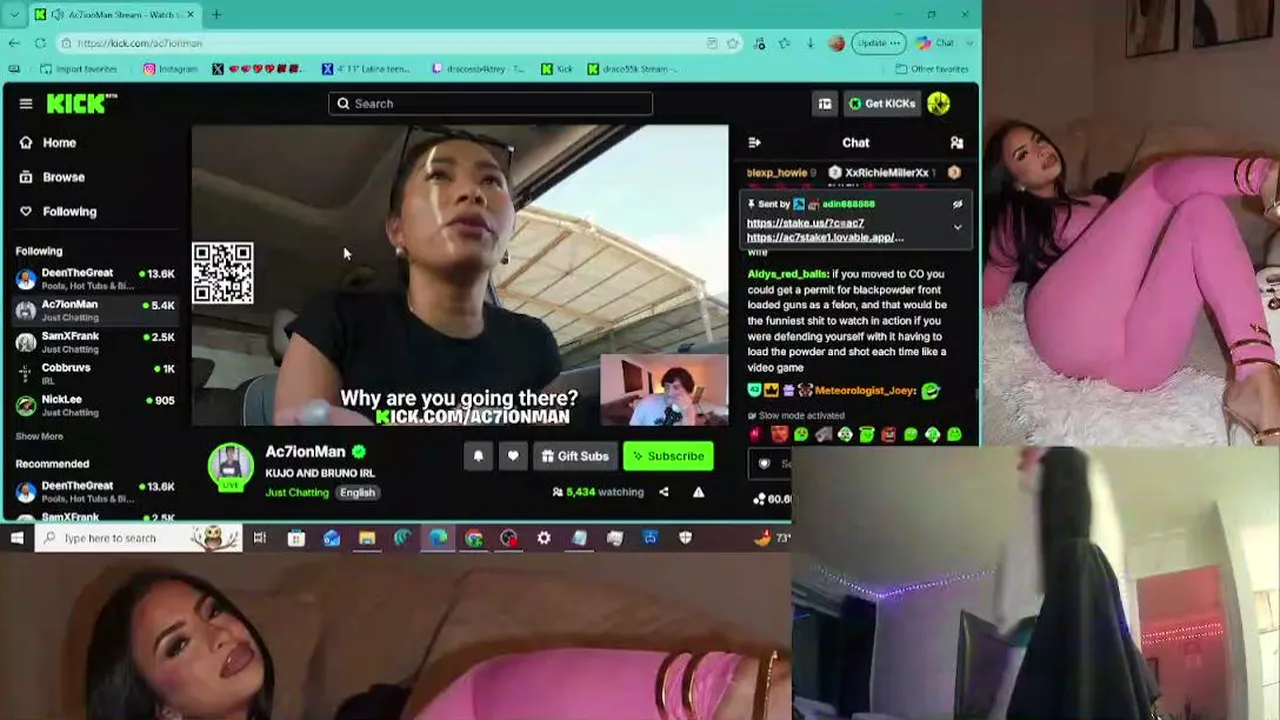Click the Ac7ionMan channel avatar
This screenshot has height=720, width=1280.
pyautogui.click(x=231, y=467)
